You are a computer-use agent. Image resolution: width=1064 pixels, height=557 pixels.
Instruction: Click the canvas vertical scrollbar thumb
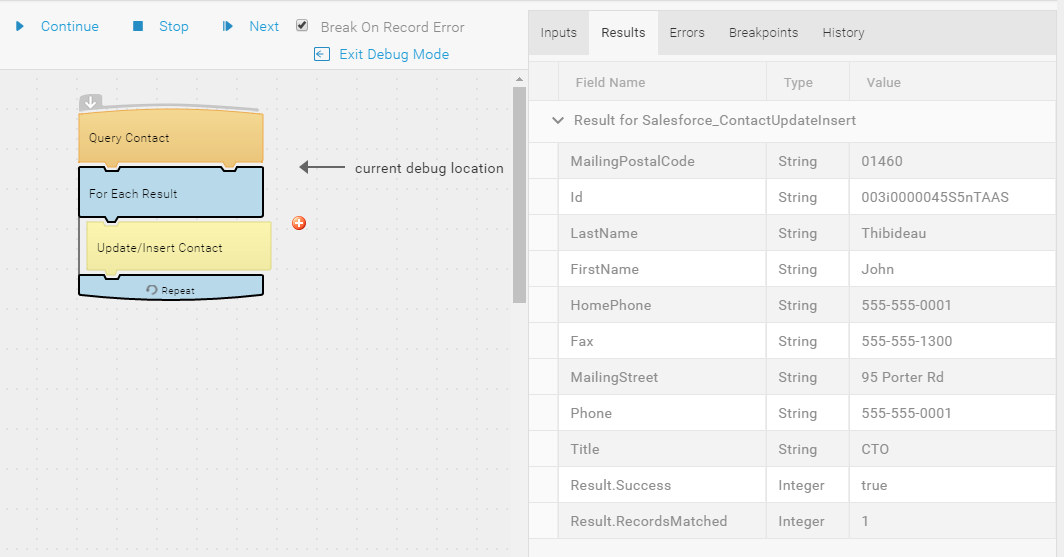[519, 195]
